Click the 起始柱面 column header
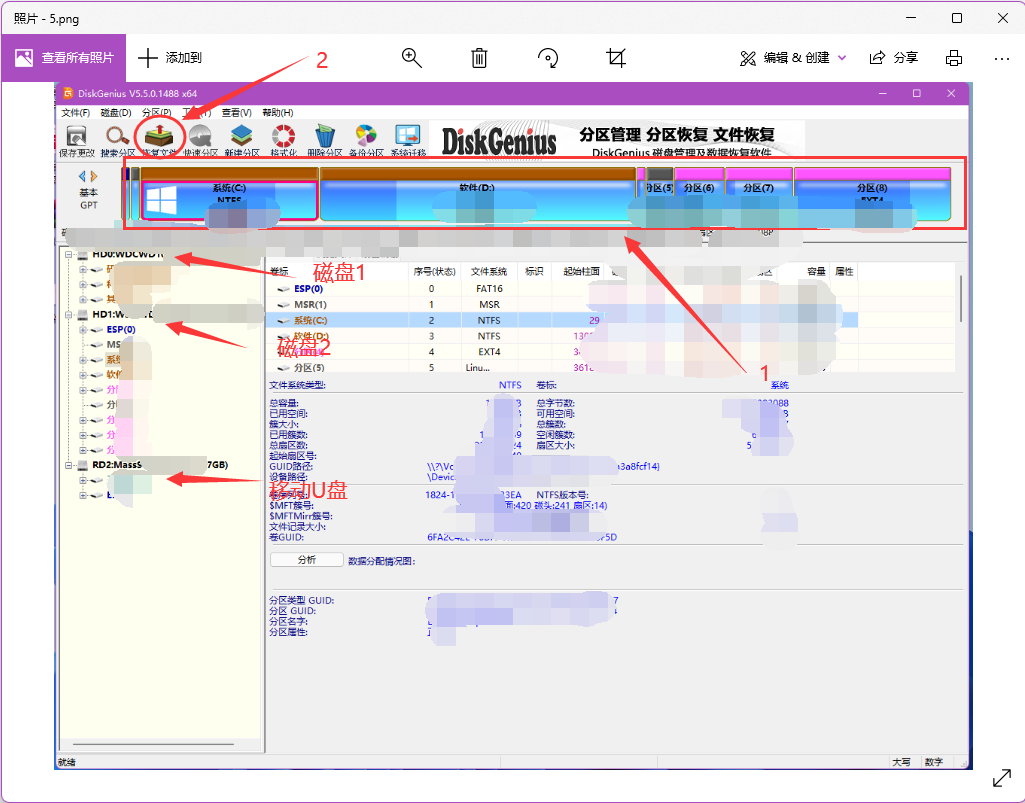The height and width of the screenshot is (803, 1025). 581,271
